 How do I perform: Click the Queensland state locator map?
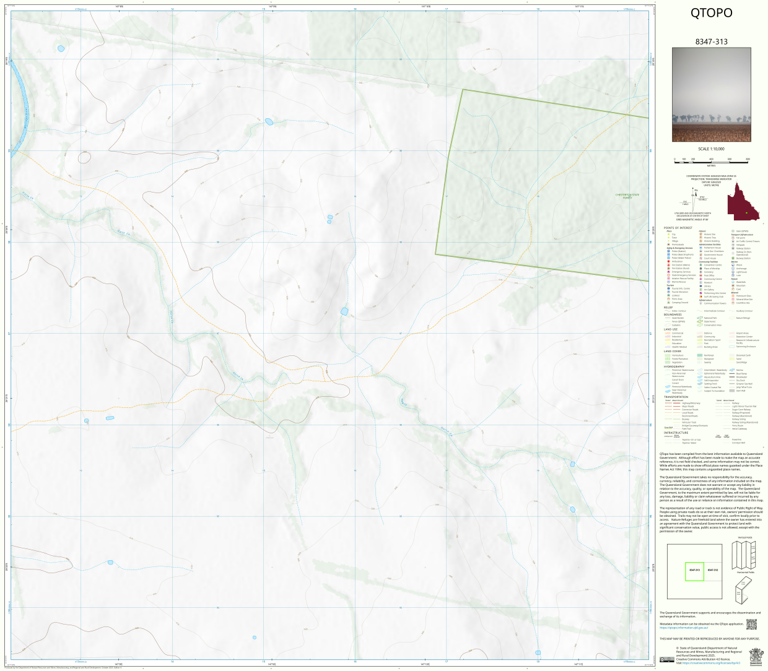743,202
